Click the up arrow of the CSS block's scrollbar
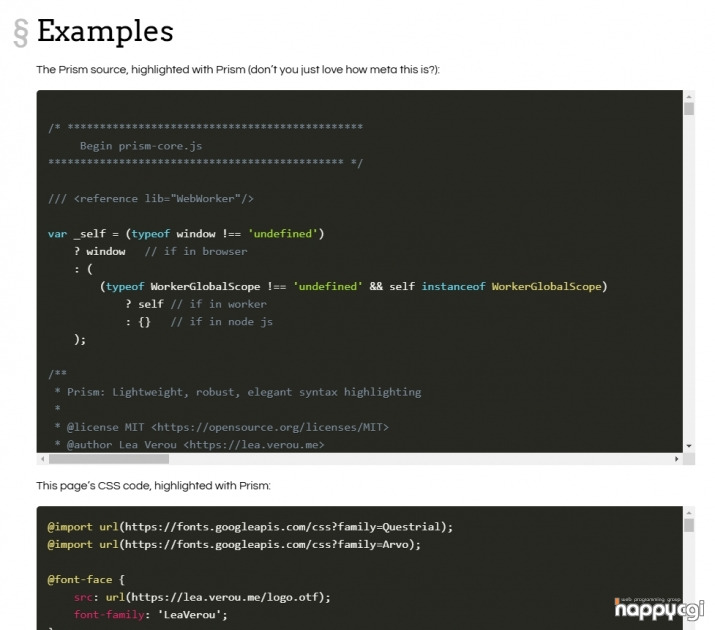 [x=689, y=513]
